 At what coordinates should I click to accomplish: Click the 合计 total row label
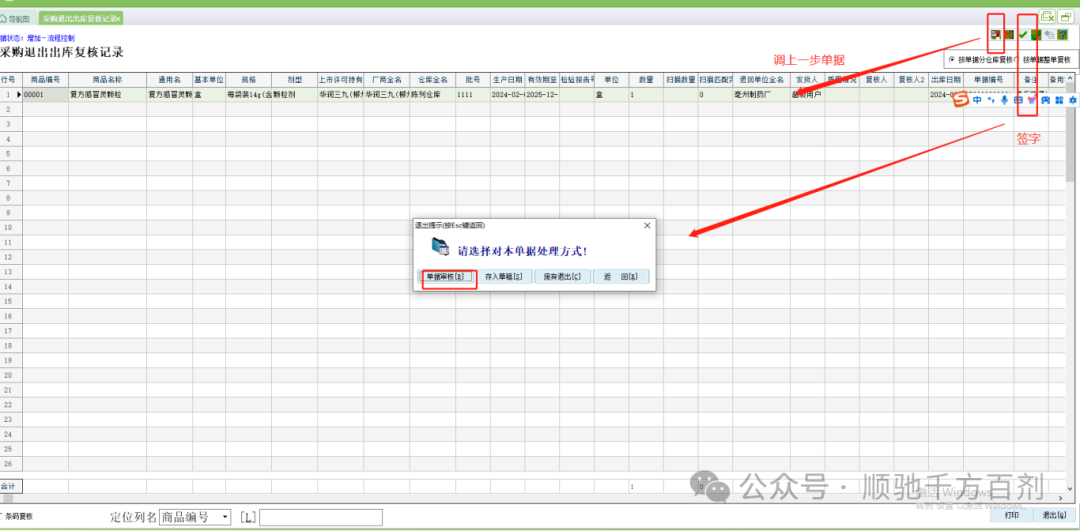pyautogui.click(x=11, y=486)
